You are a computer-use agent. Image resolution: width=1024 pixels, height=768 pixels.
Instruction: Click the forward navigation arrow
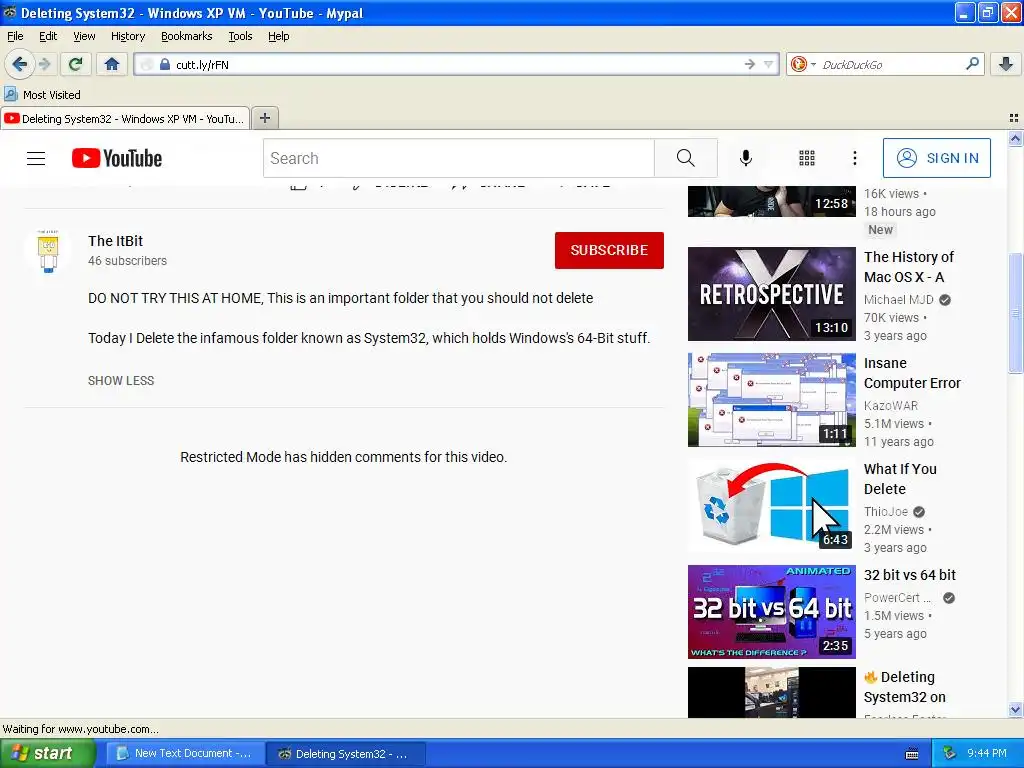coord(44,64)
